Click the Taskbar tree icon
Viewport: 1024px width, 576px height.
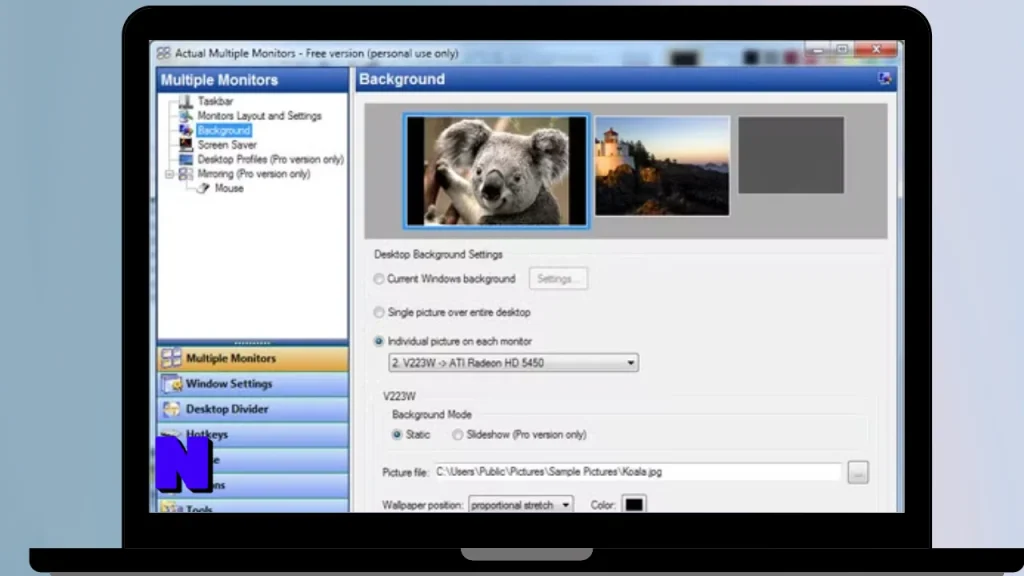pos(186,101)
